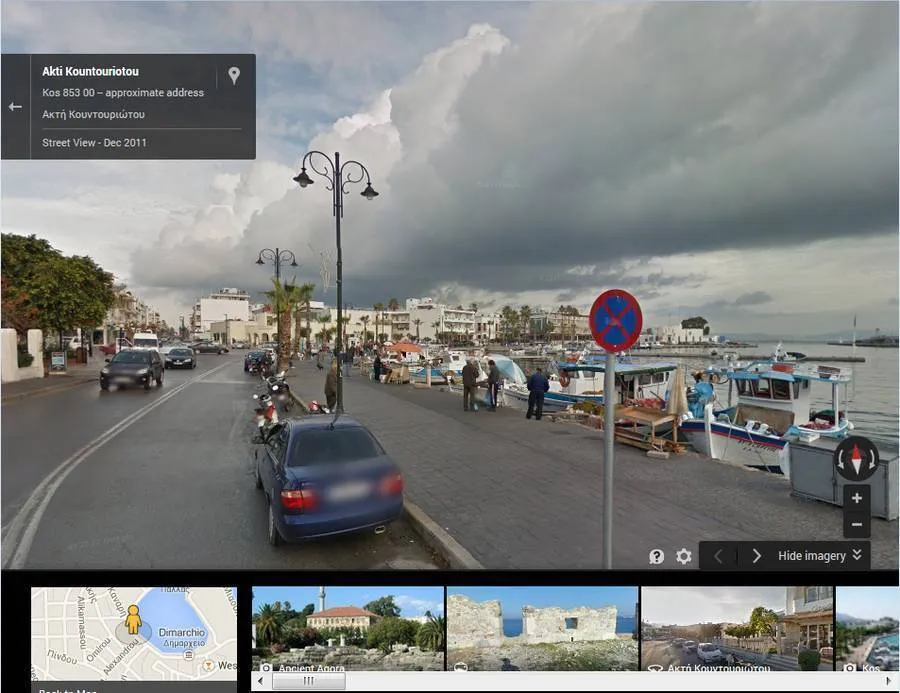Image resolution: width=900 pixels, height=693 pixels.
Task: Reset heading with the compass needle
Action: point(856,459)
